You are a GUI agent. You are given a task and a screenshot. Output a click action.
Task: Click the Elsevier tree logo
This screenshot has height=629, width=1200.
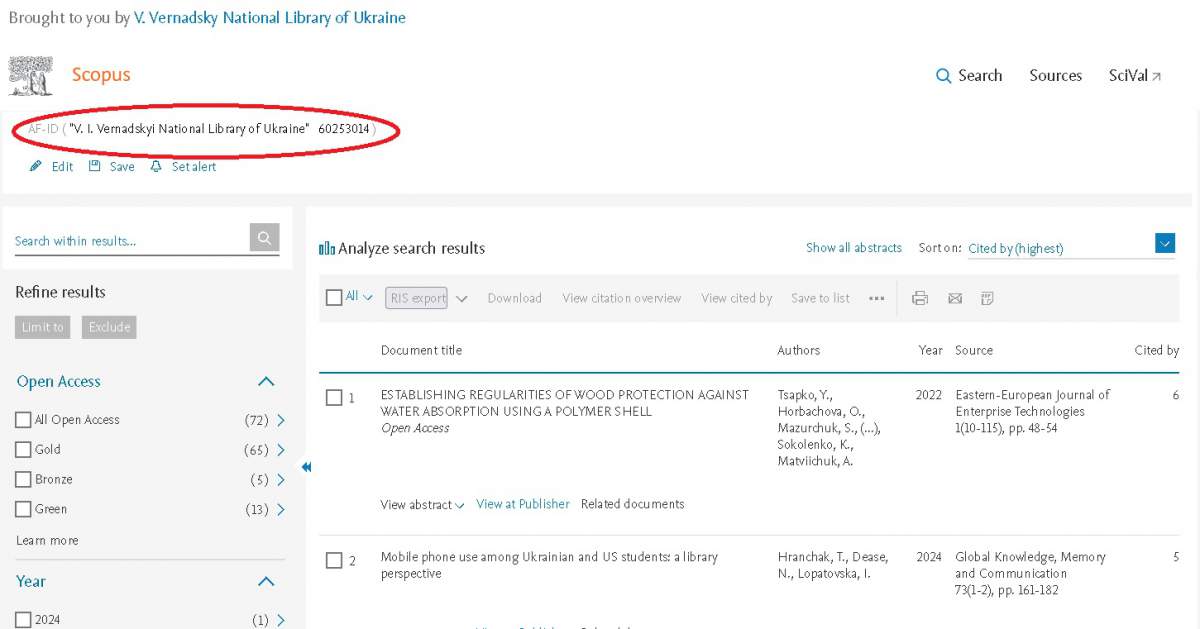(x=31, y=76)
